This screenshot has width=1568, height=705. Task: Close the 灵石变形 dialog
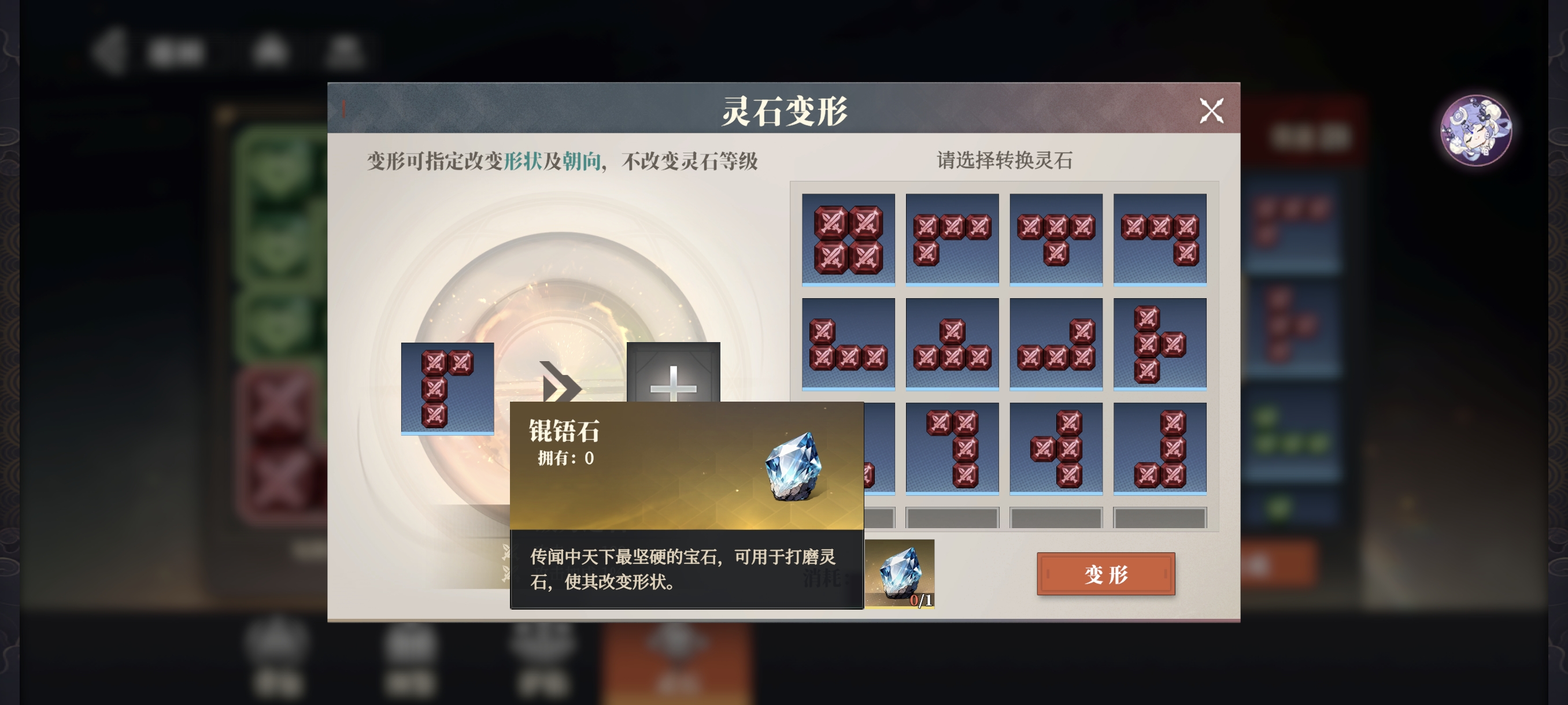point(1211,111)
